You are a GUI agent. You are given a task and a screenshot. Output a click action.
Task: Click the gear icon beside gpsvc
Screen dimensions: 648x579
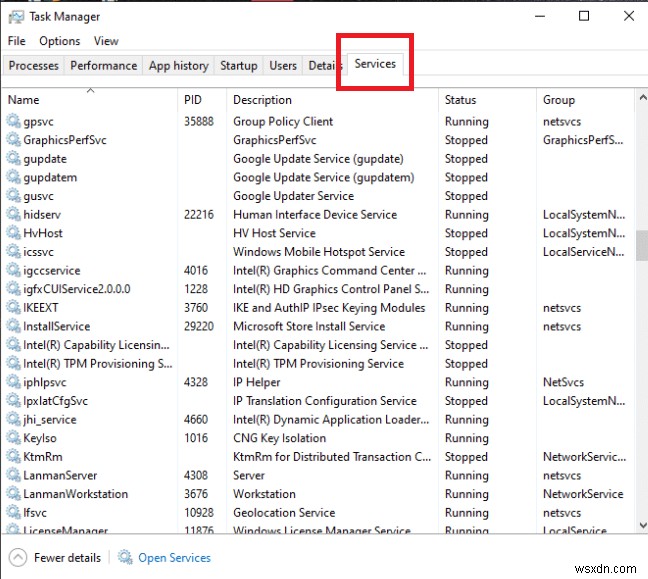[x=13, y=121]
